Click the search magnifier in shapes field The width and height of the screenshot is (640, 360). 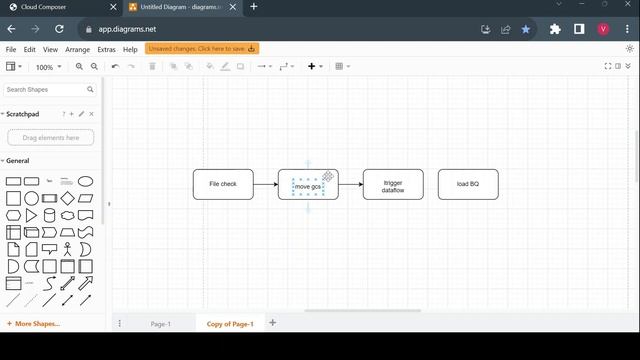click(90, 89)
